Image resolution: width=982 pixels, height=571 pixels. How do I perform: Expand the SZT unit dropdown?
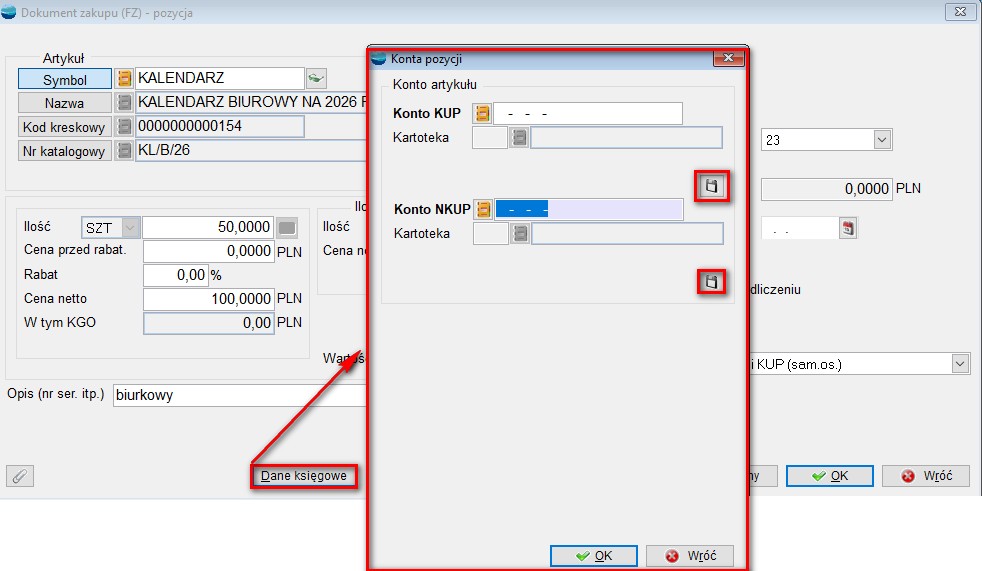tap(131, 228)
